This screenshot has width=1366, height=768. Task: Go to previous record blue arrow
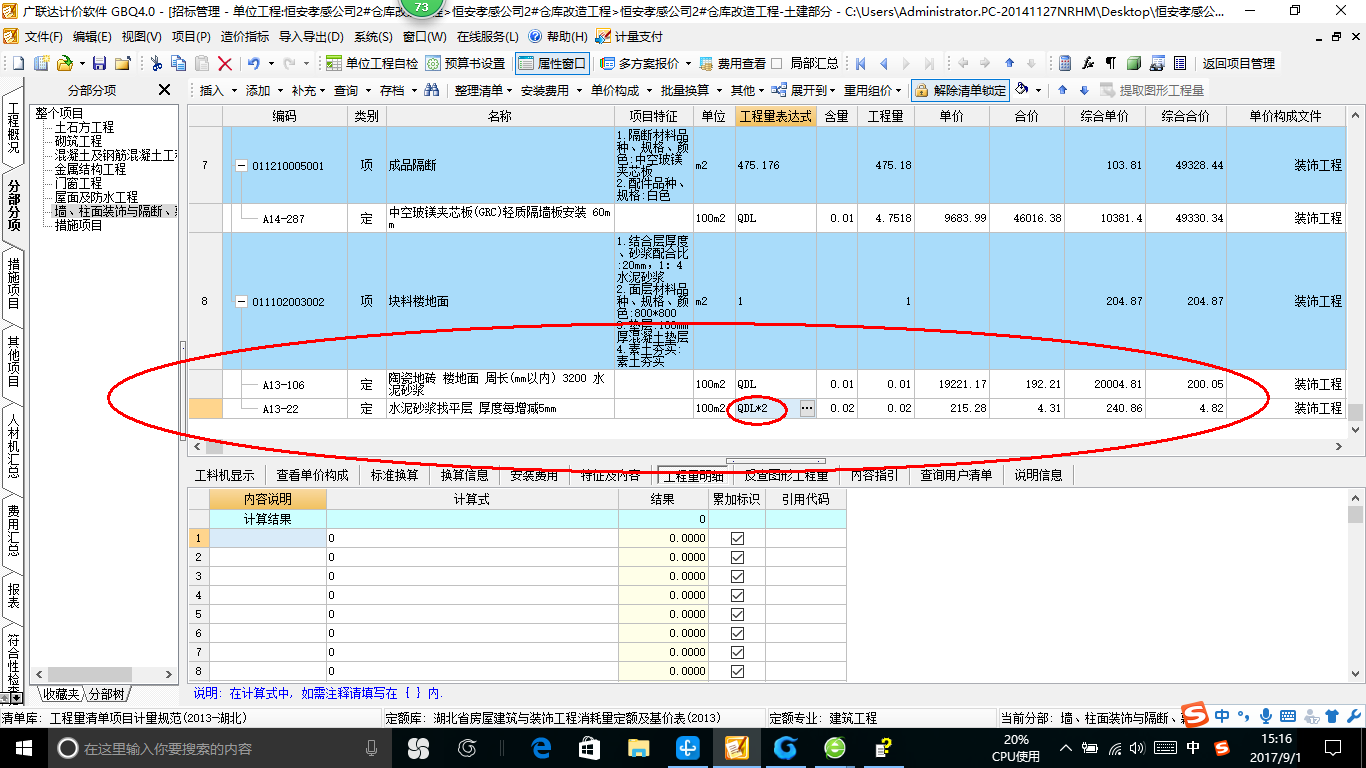coord(883,63)
